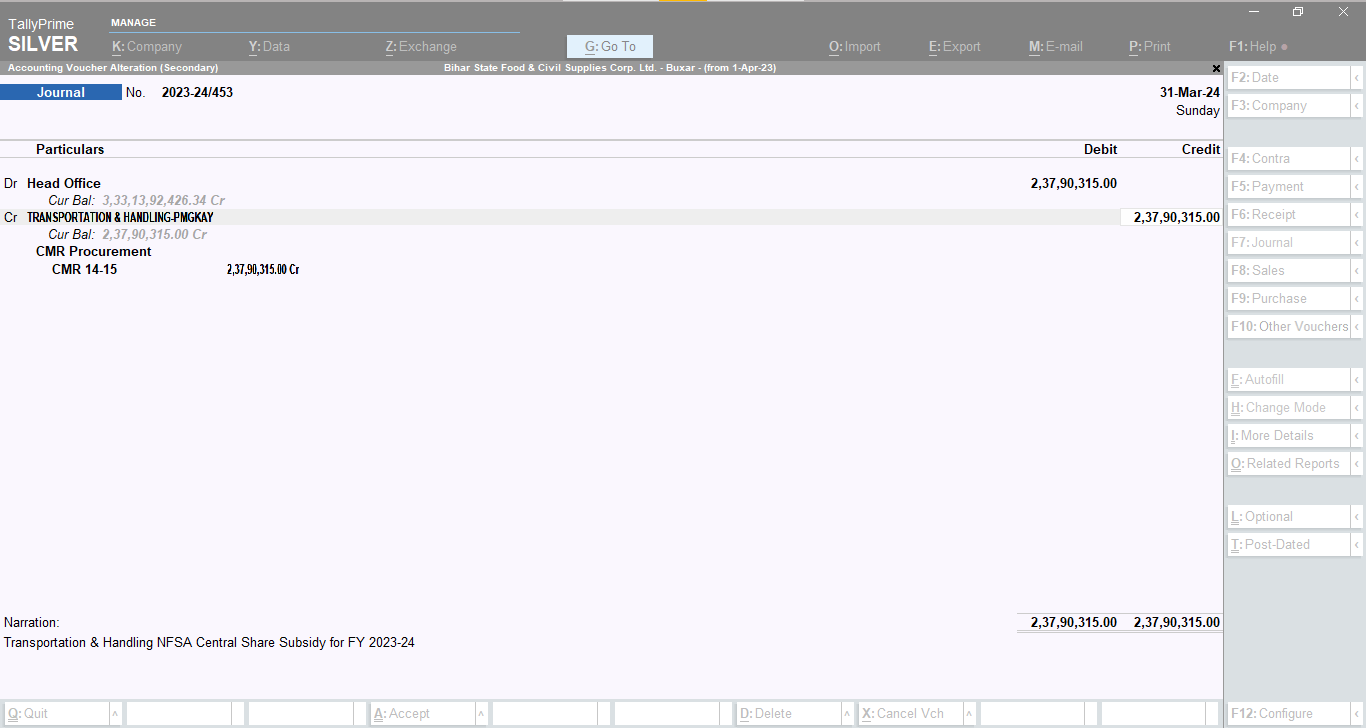The image size is (1366, 728).
Task: Select the TRANSPORTATION & HANDLING-PMGKAY ledger row
Action: click(610, 217)
